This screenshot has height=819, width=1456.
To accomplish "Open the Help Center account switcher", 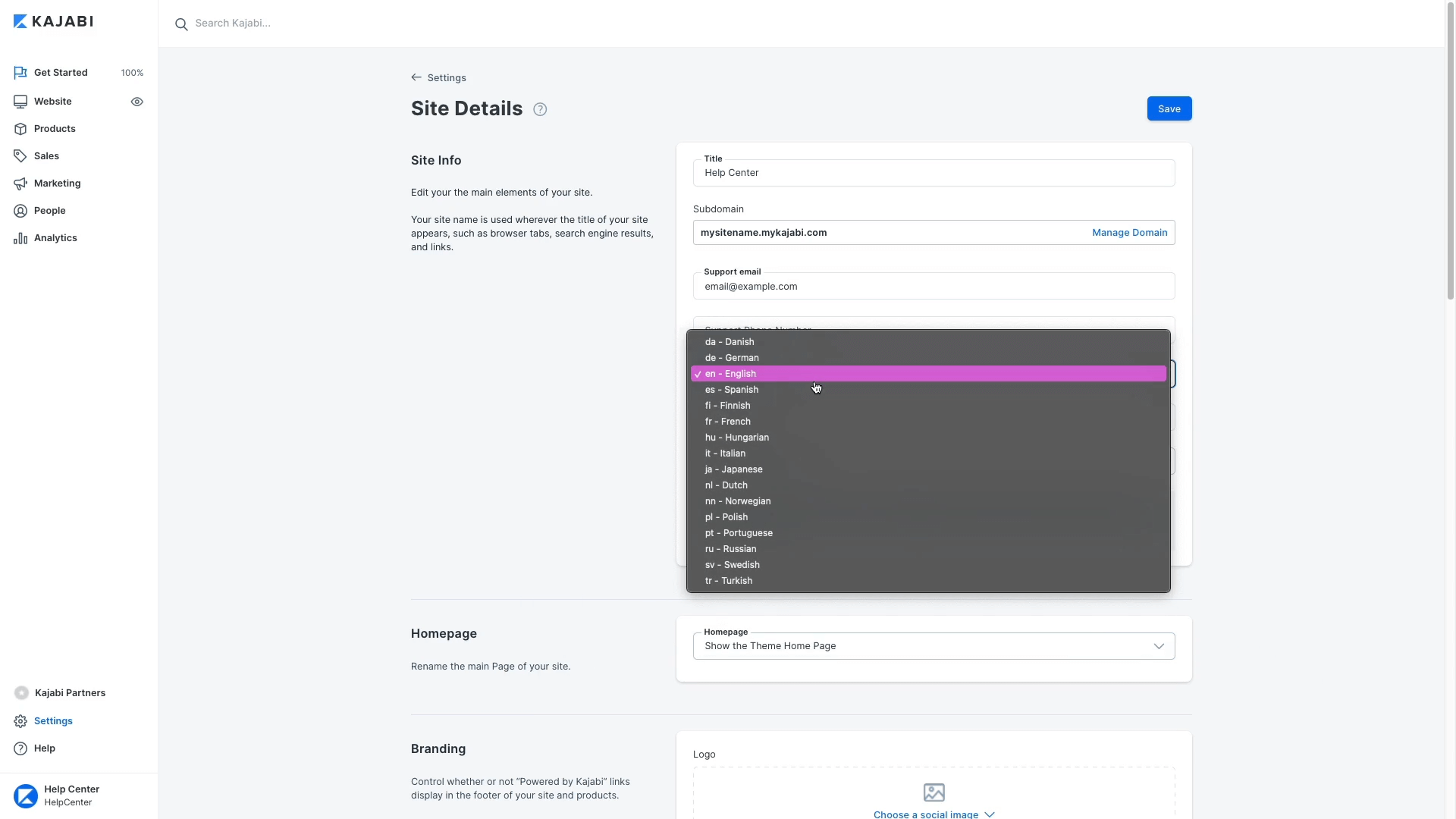I will pyautogui.click(x=71, y=795).
